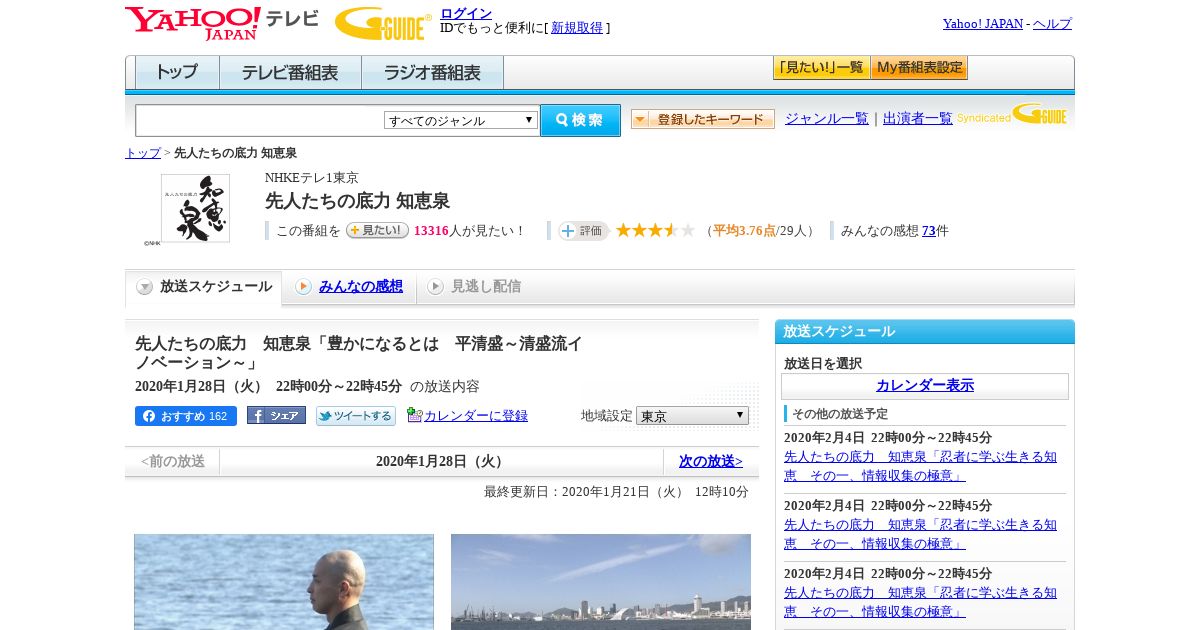This screenshot has width=1200, height=630.
Task: Switch to the ラジオ番組表 tab
Action: click(432, 73)
